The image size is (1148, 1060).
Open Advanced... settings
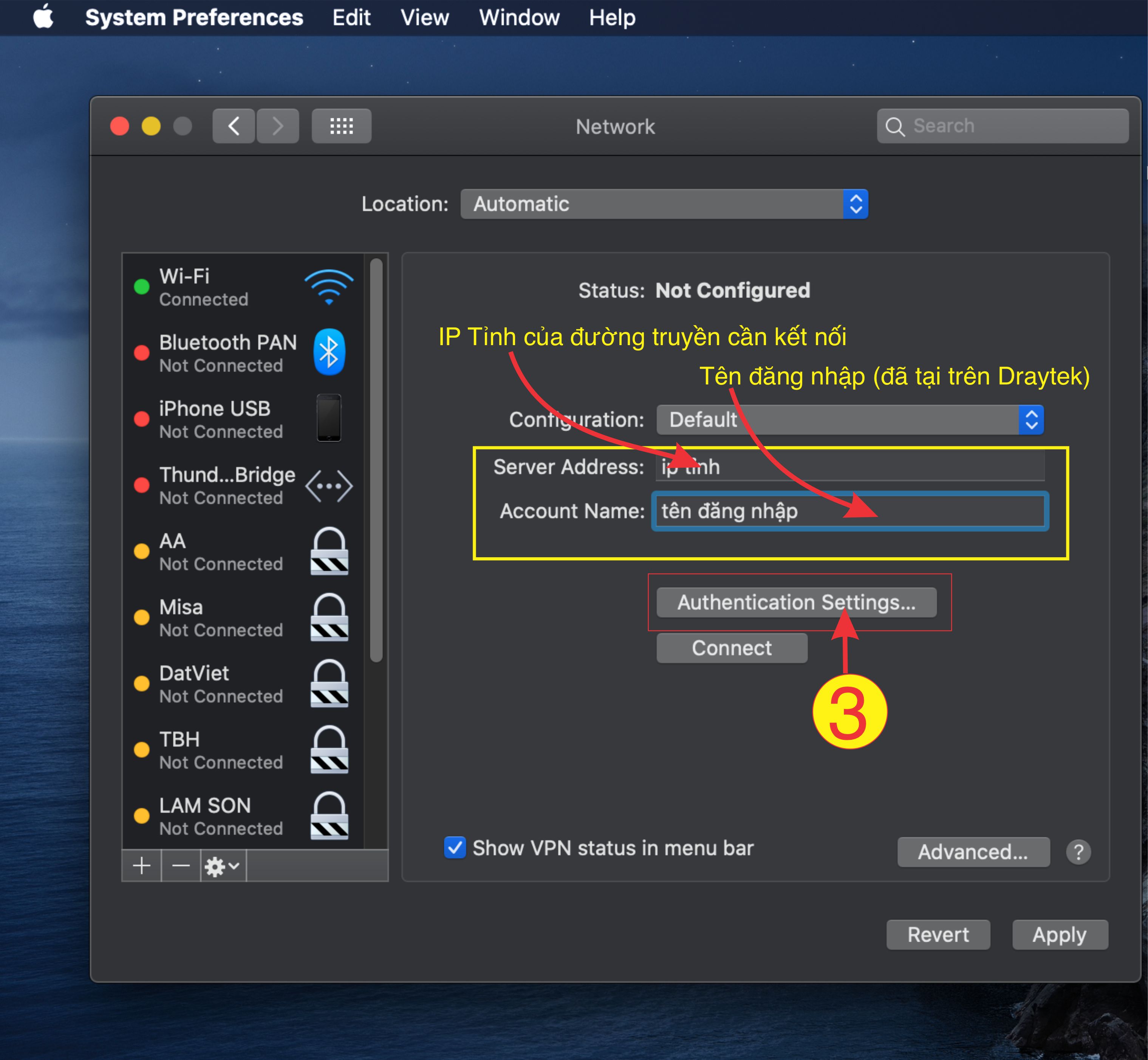coord(973,852)
